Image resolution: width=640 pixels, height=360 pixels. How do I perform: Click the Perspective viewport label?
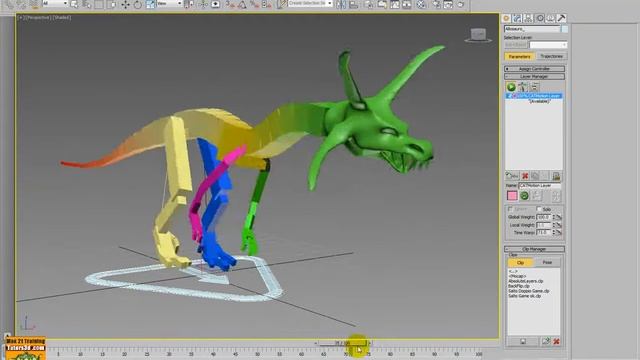39,18
